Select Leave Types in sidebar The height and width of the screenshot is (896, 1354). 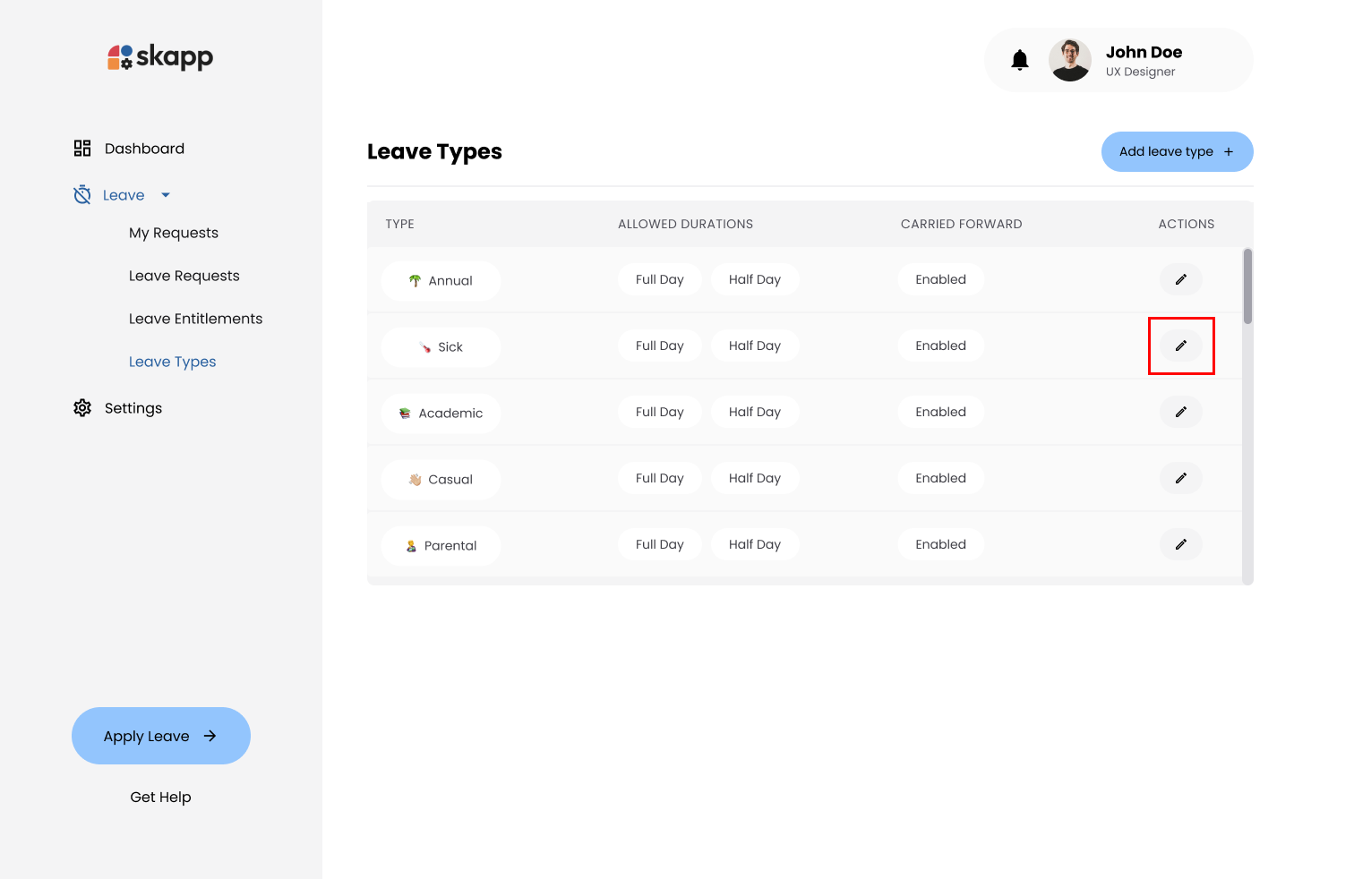tap(173, 362)
